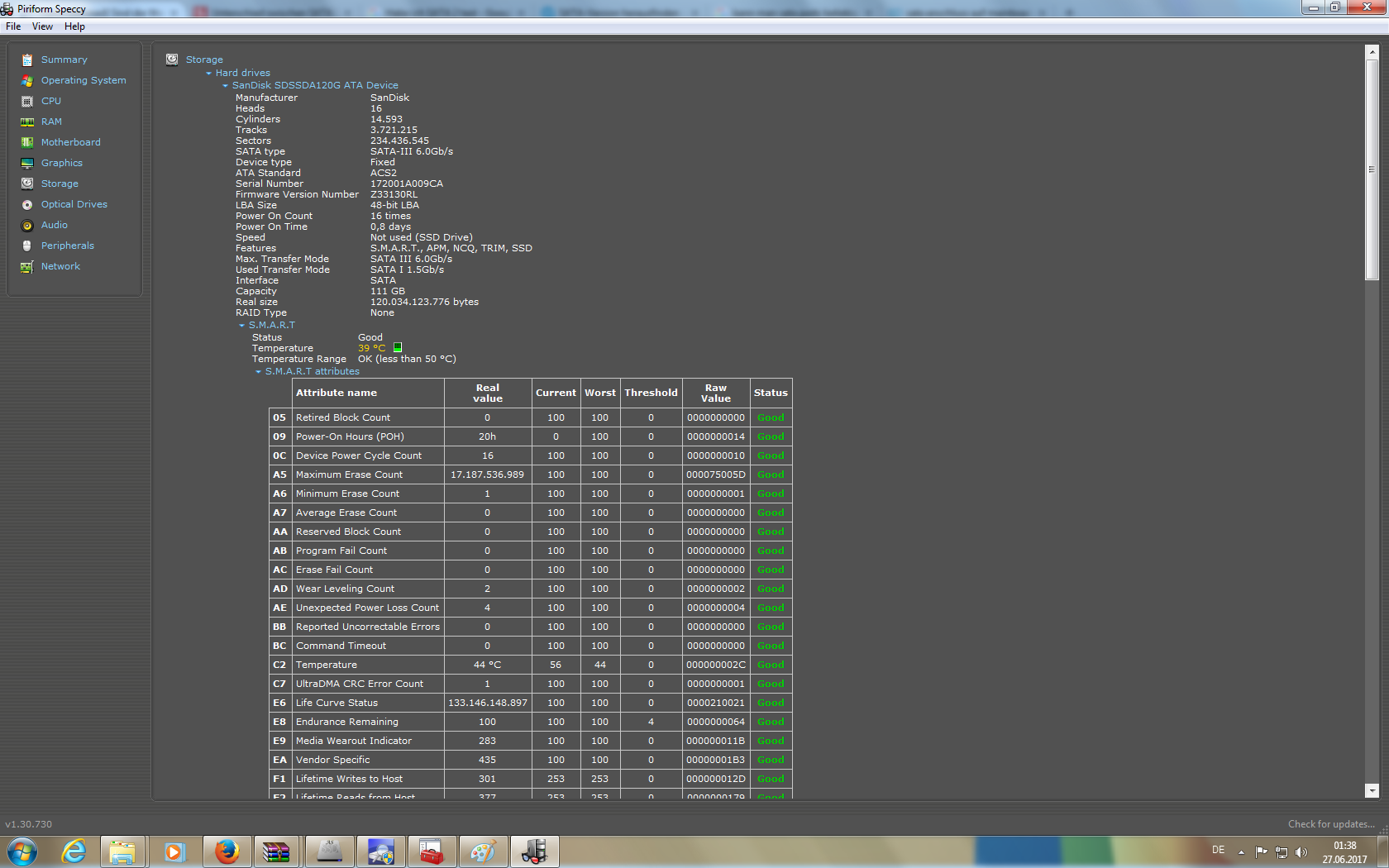Click the Retired Block Count row name
The width and height of the screenshot is (1389, 868).
[x=343, y=417]
